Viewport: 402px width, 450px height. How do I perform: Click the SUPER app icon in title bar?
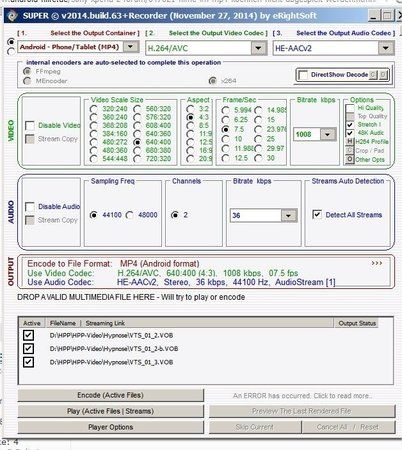[12, 16]
